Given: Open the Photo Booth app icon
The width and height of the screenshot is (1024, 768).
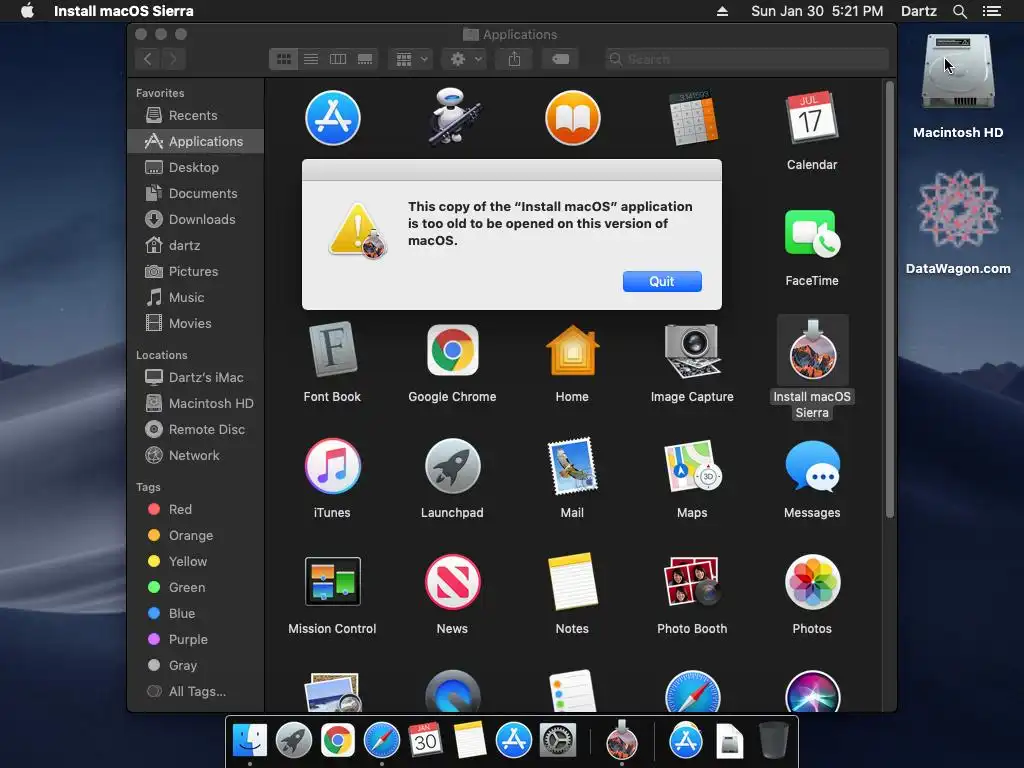Looking at the screenshot, I should pyautogui.click(x=692, y=581).
